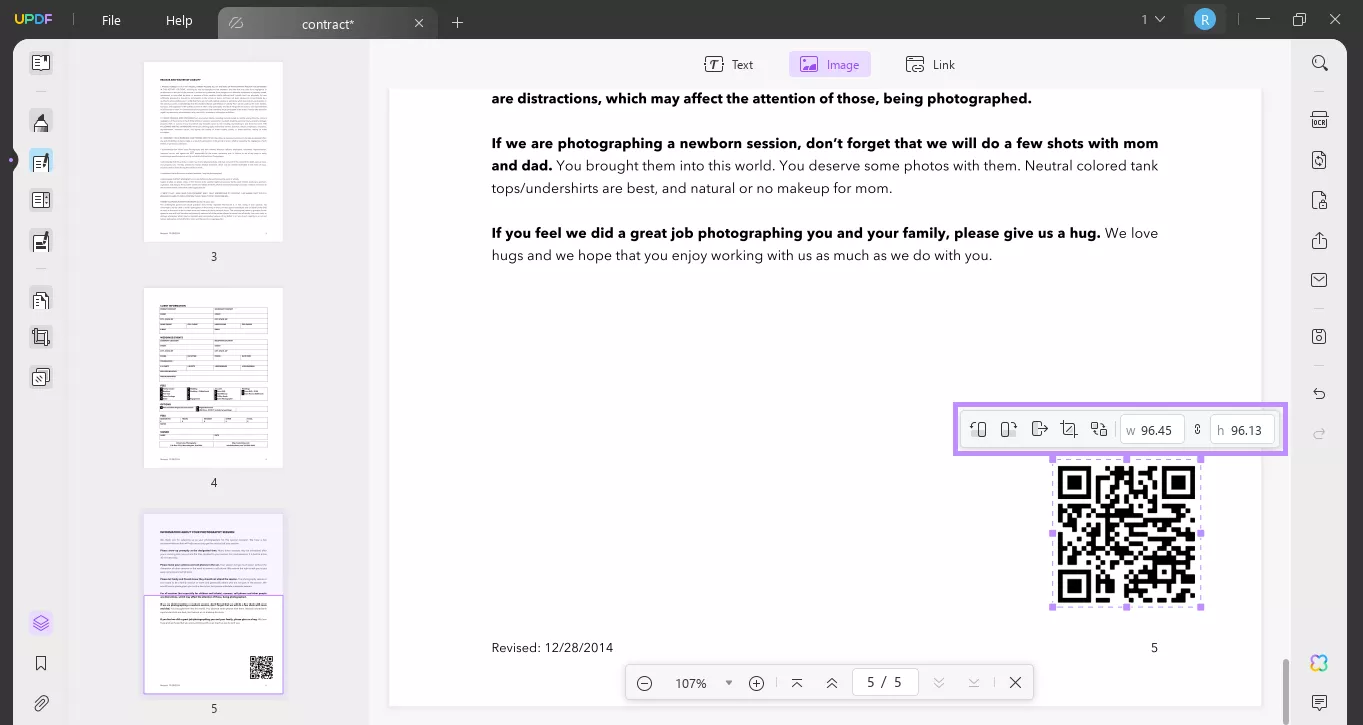Extract the selected image

coord(1039,429)
